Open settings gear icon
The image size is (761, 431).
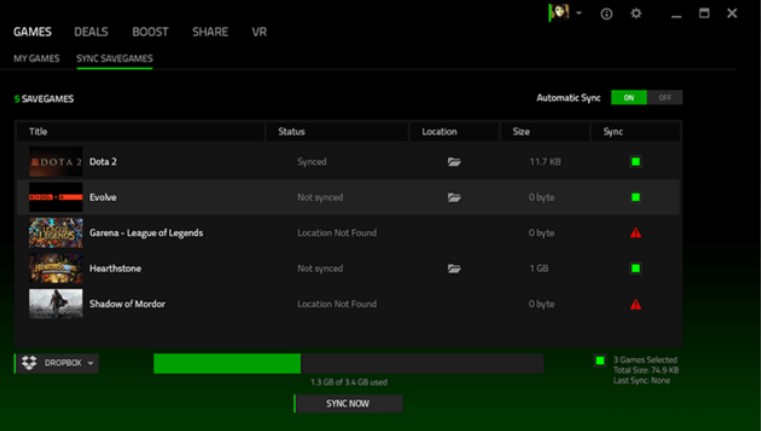click(636, 14)
